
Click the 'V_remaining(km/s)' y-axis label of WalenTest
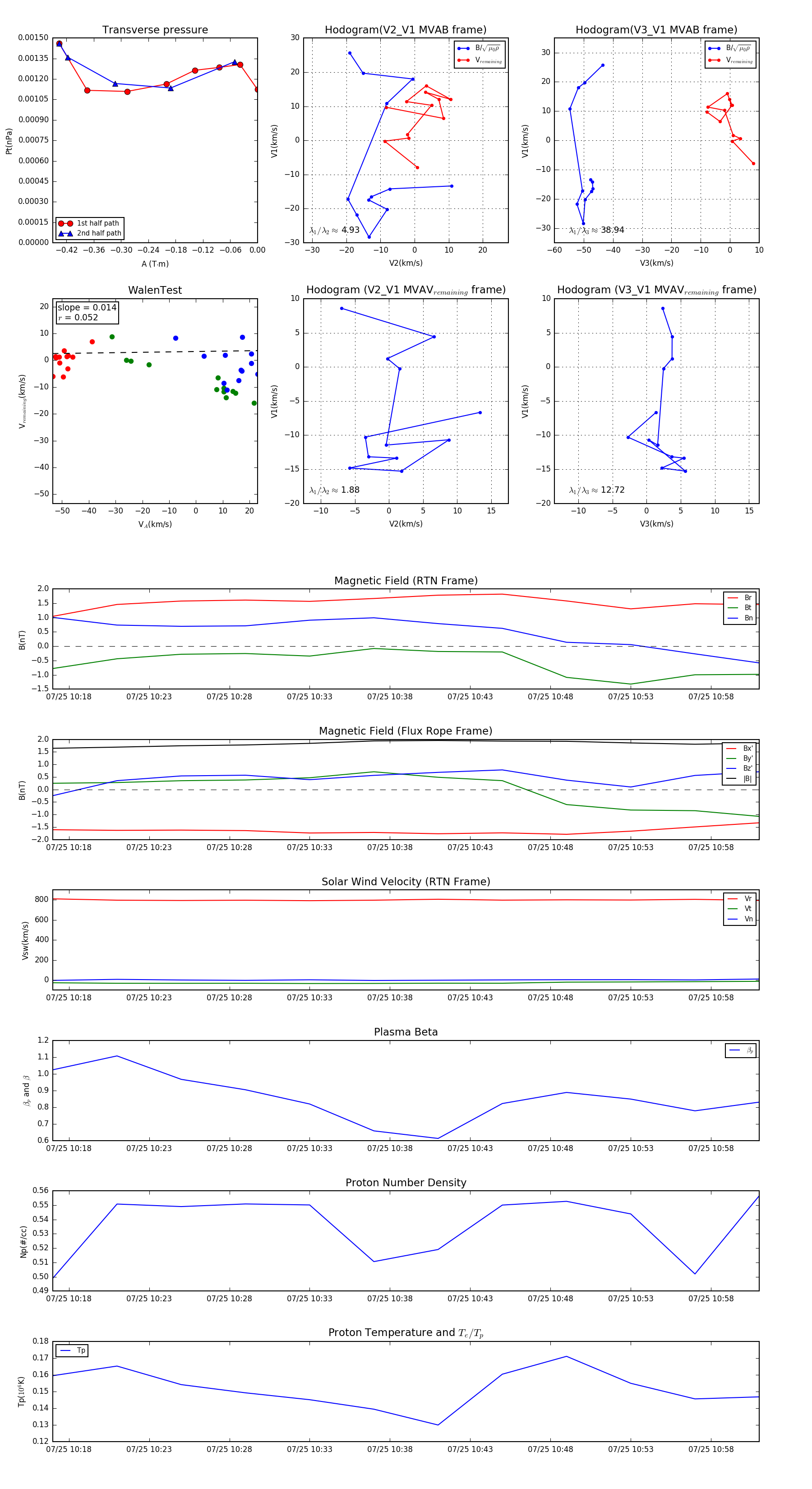[23, 401]
